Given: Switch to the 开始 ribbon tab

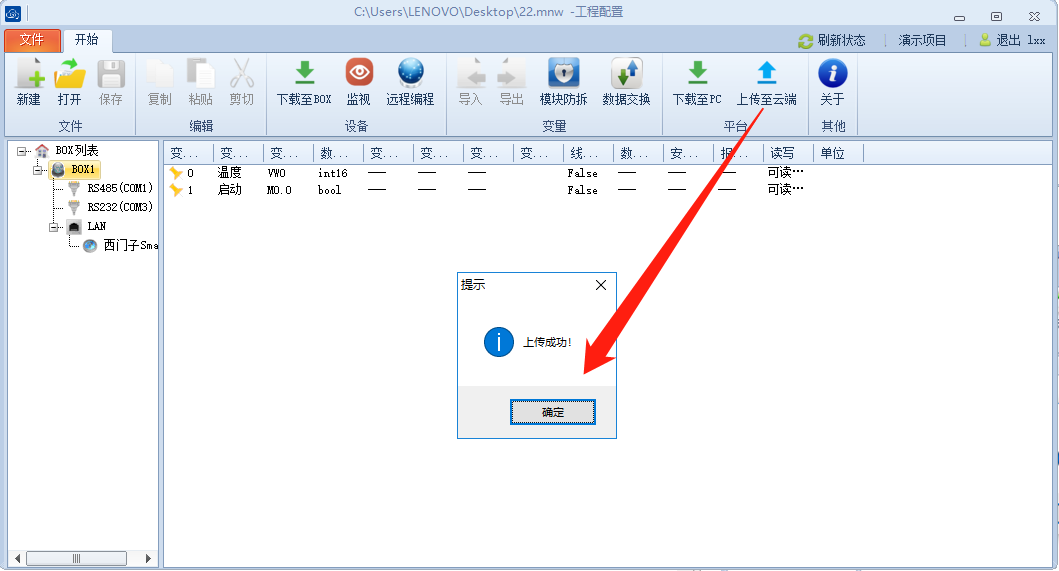Looking at the screenshot, I should (87, 40).
